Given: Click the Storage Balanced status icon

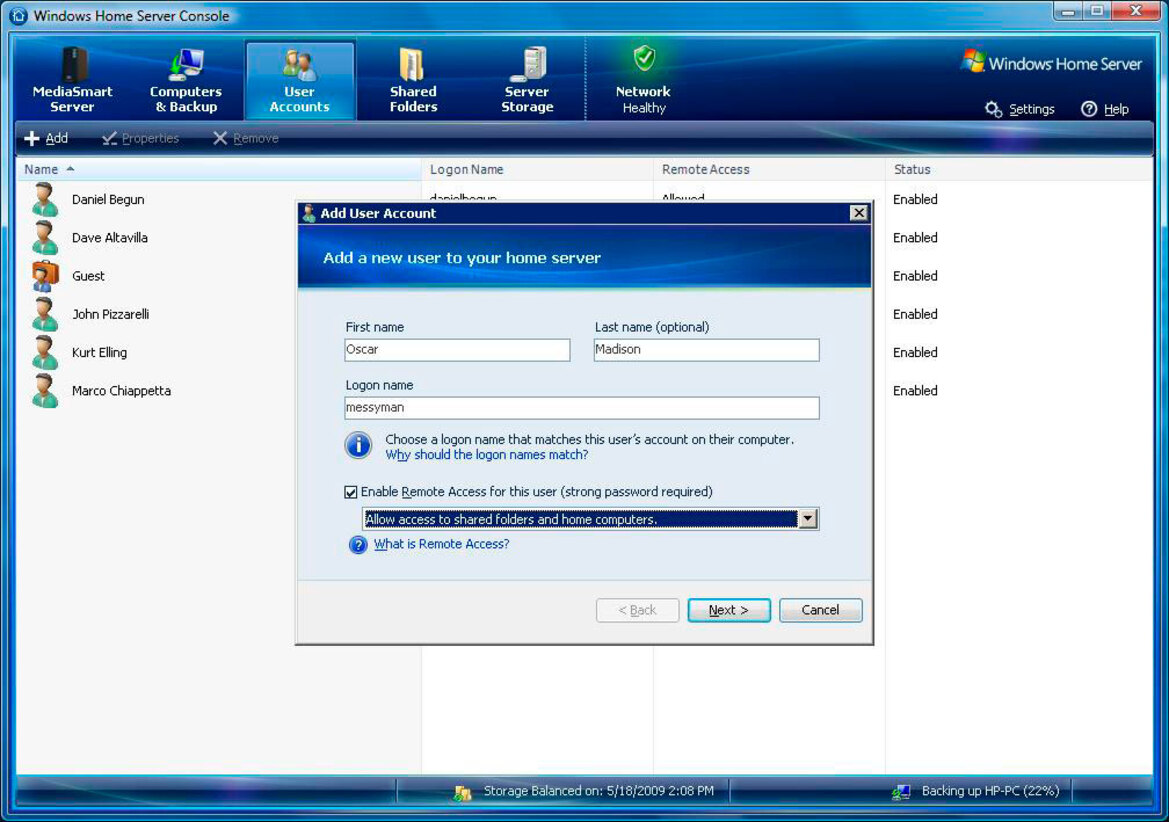Looking at the screenshot, I should [462, 793].
